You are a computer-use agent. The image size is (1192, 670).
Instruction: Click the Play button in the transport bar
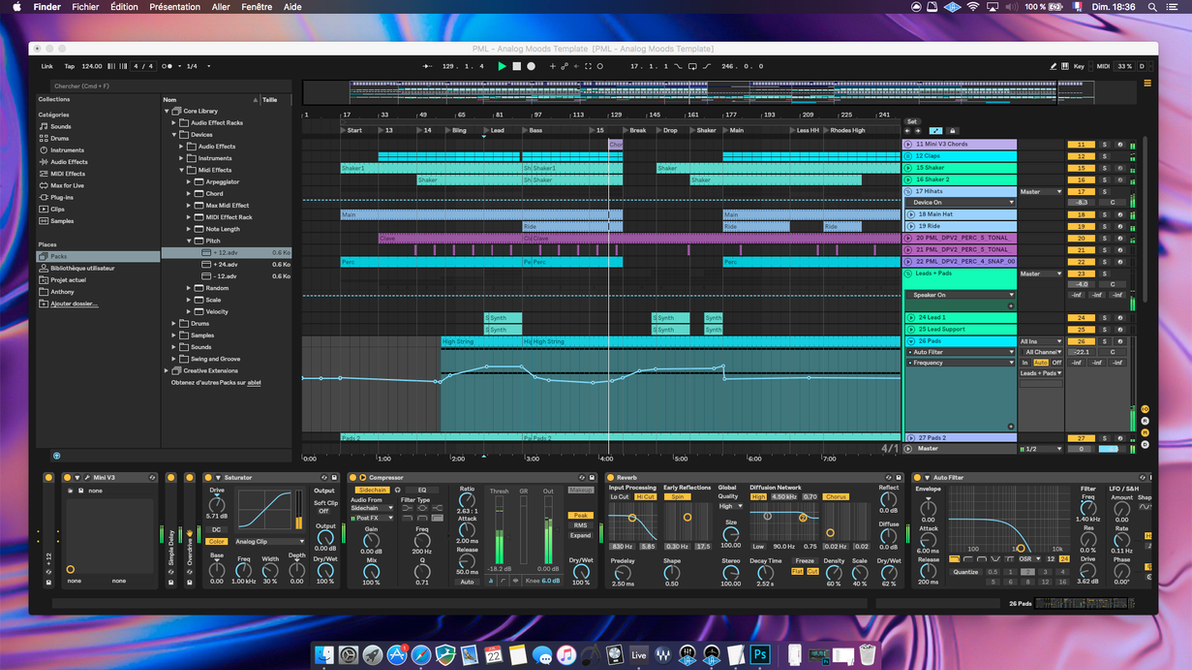coord(503,66)
